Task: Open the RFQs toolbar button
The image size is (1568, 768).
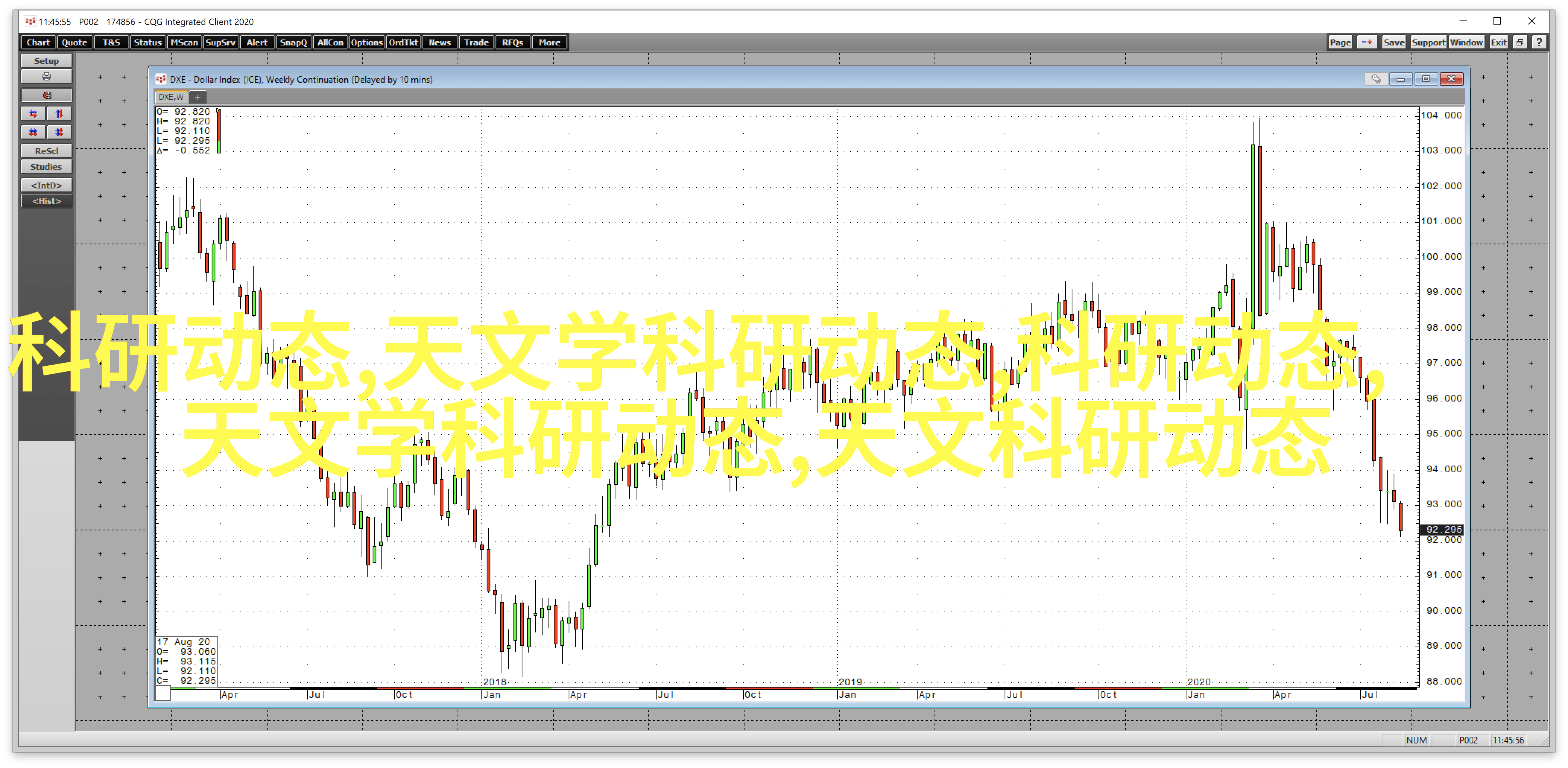Action: [512, 42]
